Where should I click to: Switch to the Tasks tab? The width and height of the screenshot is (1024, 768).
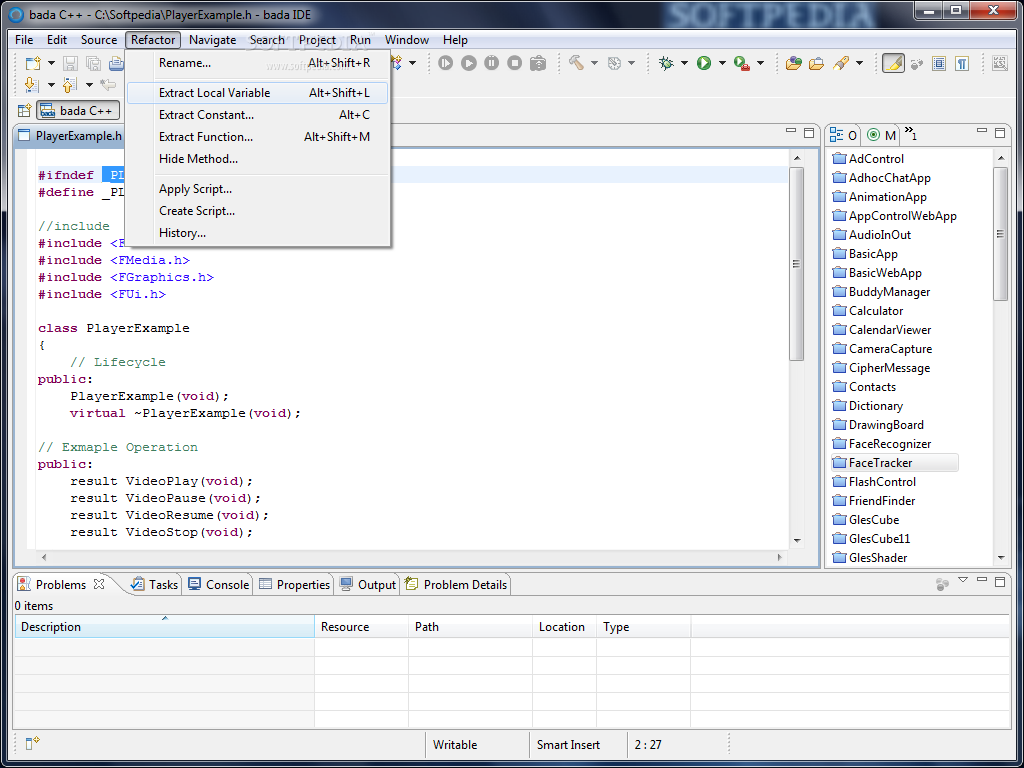[x=155, y=584]
